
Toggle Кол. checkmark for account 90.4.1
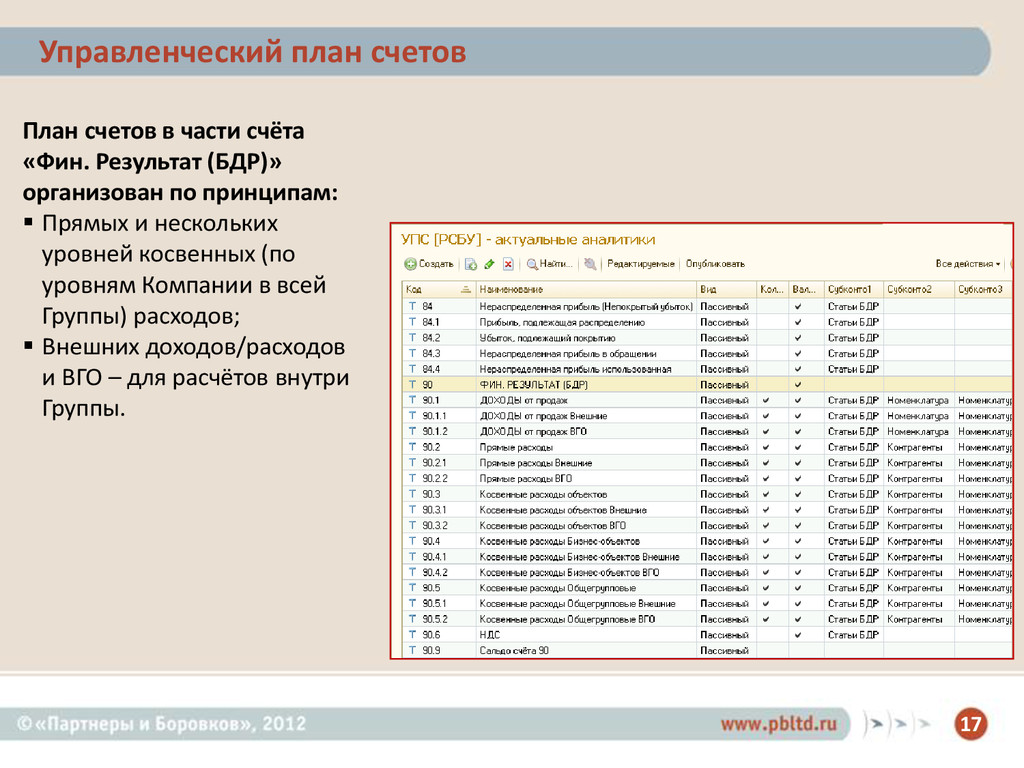(x=766, y=557)
